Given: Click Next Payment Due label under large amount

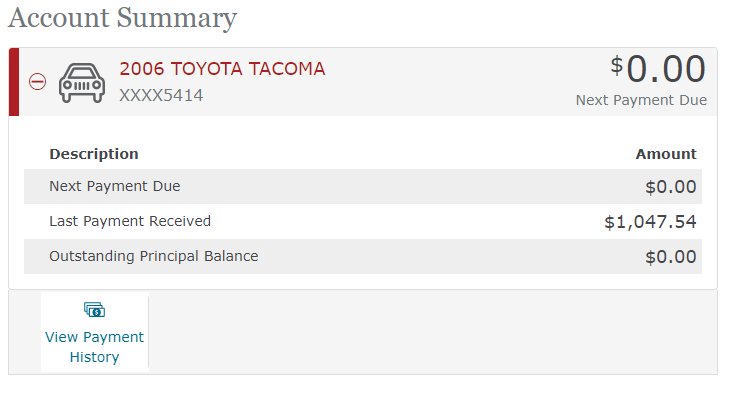Looking at the screenshot, I should click(641, 100).
